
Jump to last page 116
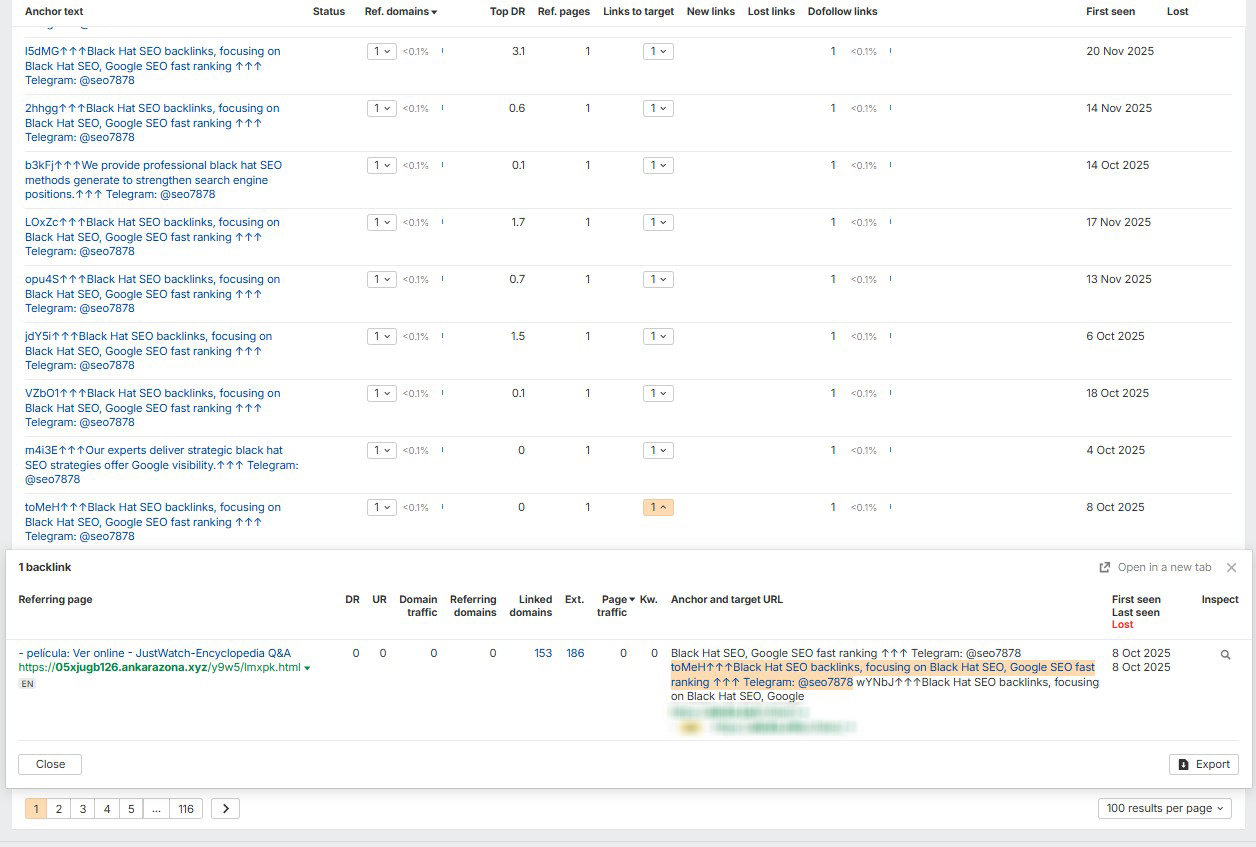[x=186, y=809]
